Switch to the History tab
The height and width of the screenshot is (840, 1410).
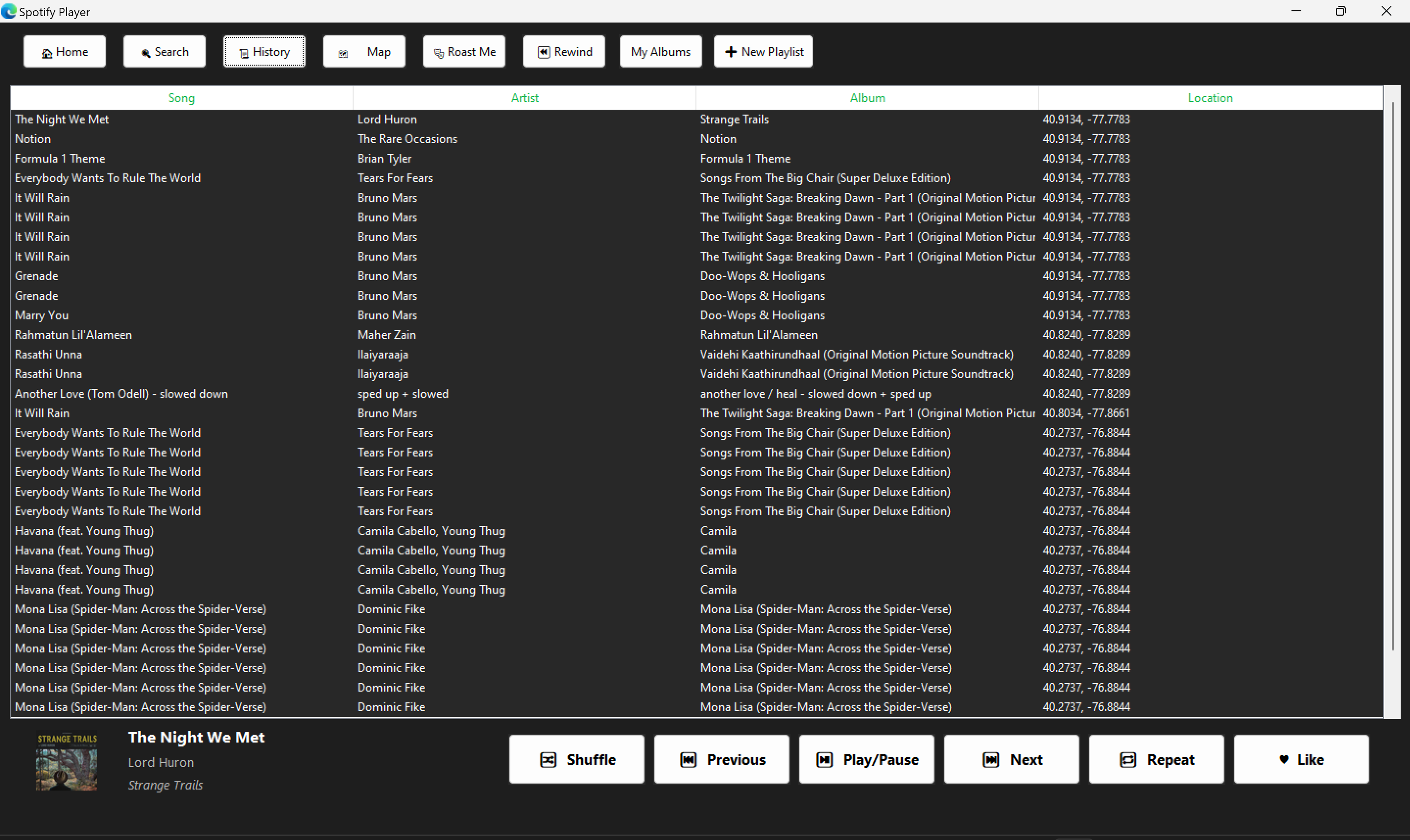(x=264, y=51)
